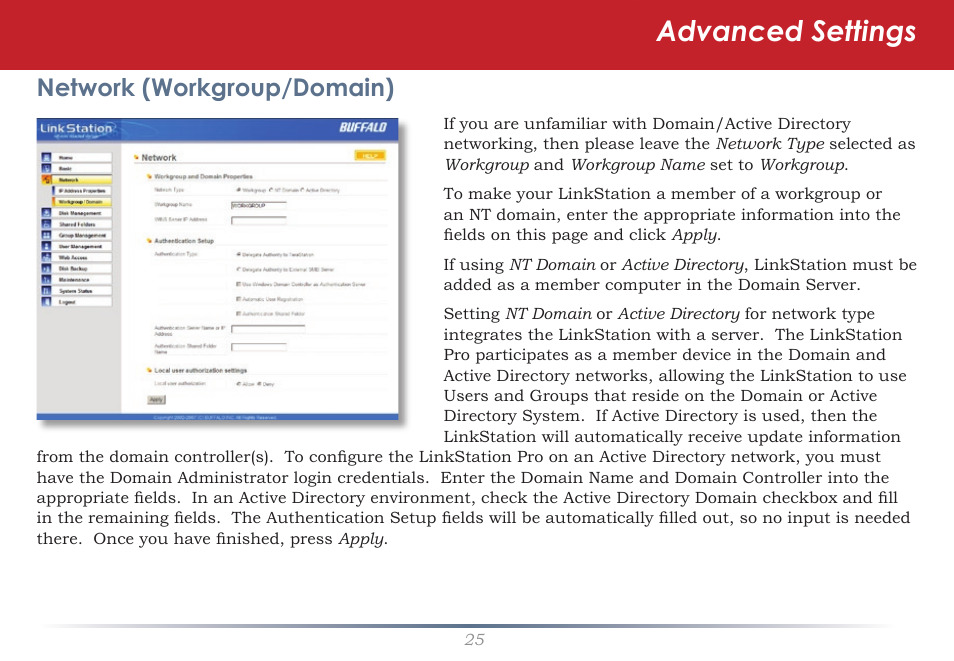The image size is (954, 661).
Task: Click the Shared Folders sidebar icon
Action: 46,224
